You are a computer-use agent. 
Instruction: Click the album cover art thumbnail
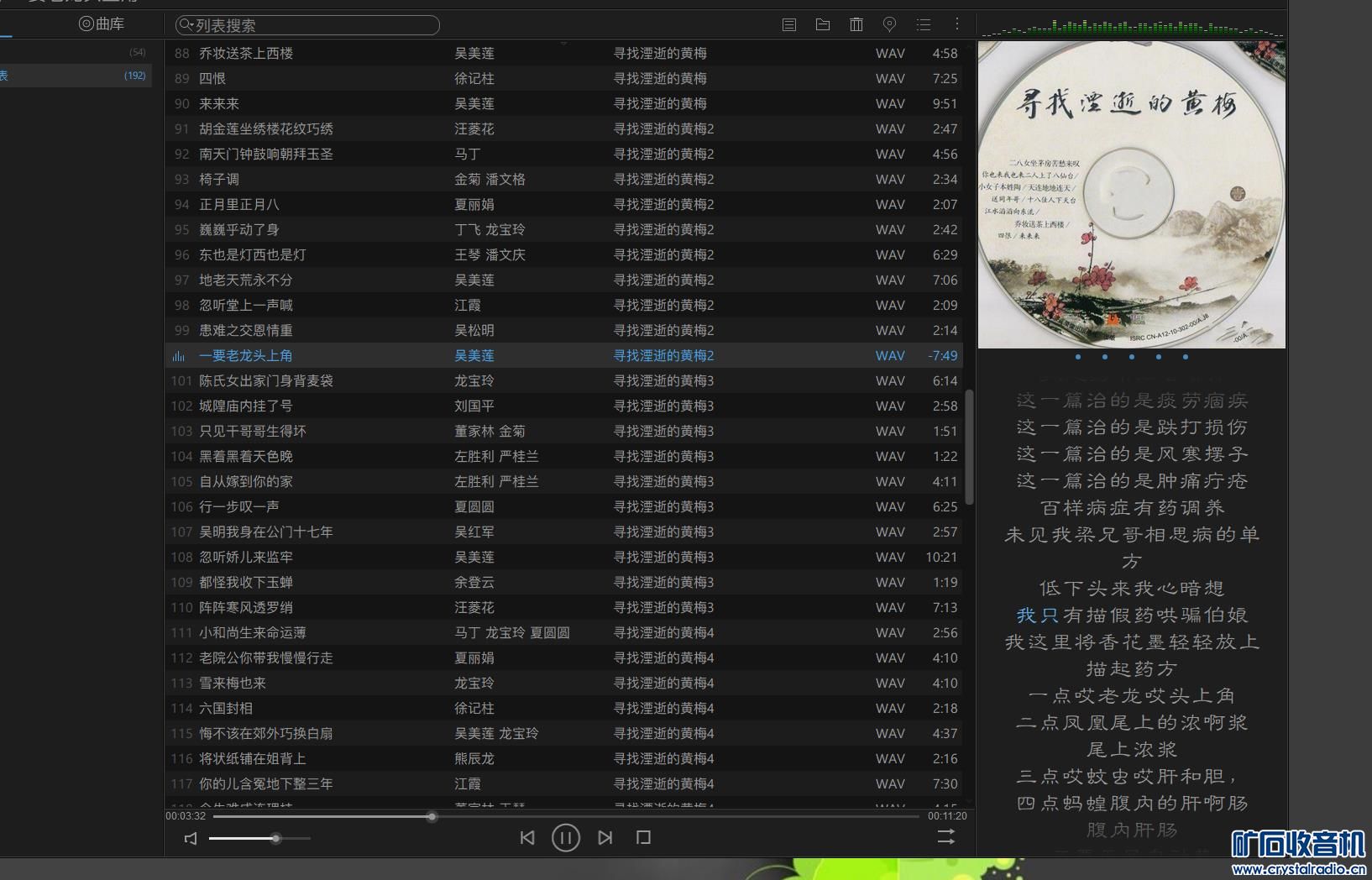point(1131,194)
